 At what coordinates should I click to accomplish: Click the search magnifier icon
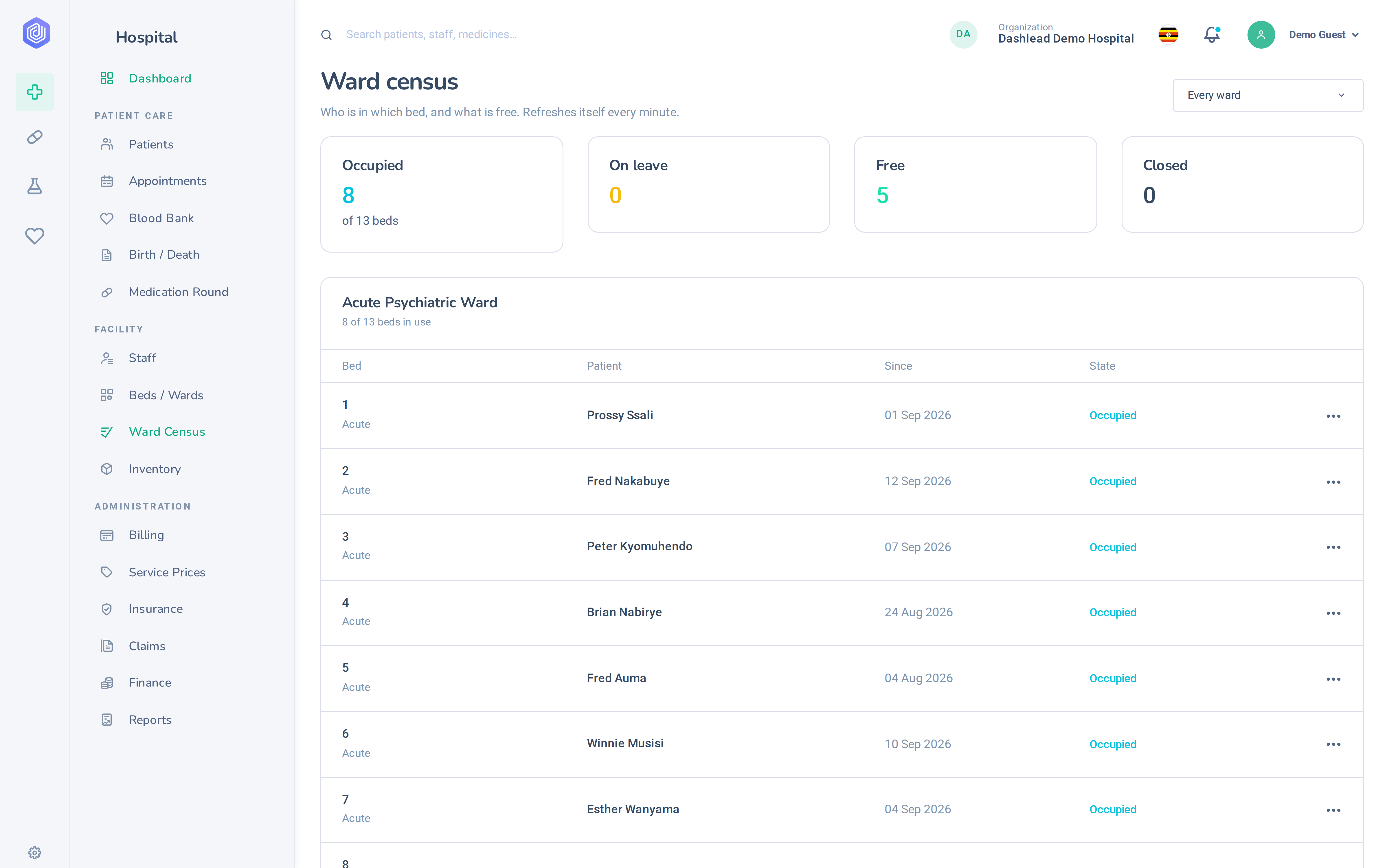tap(326, 35)
